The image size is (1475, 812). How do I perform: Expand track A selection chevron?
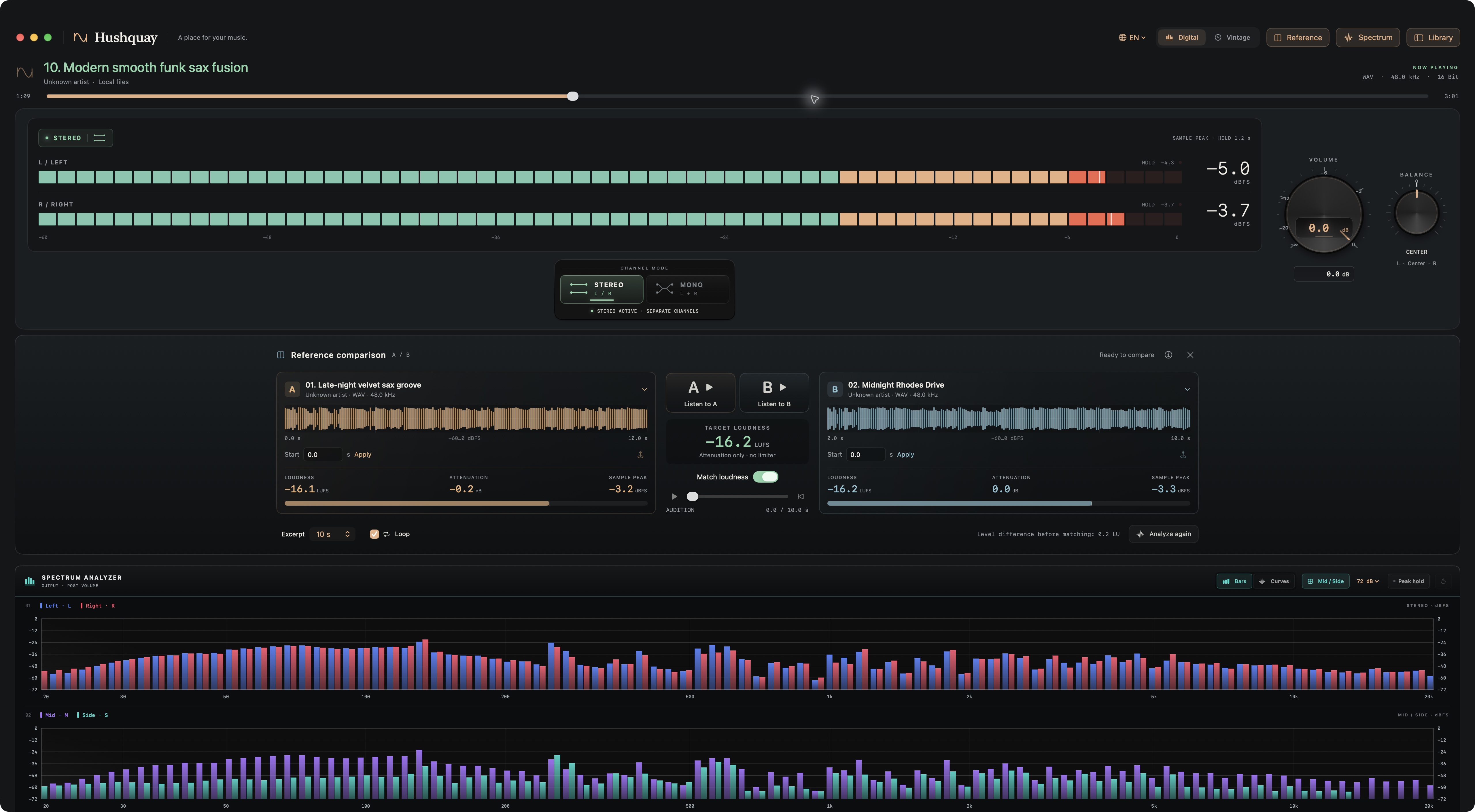point(644,390)
